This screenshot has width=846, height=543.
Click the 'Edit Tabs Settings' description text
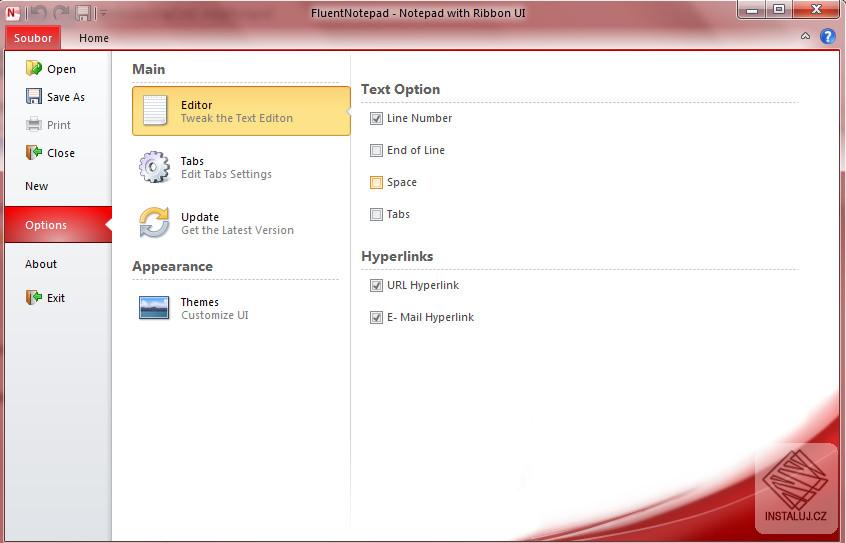click(x=226, y=174)
